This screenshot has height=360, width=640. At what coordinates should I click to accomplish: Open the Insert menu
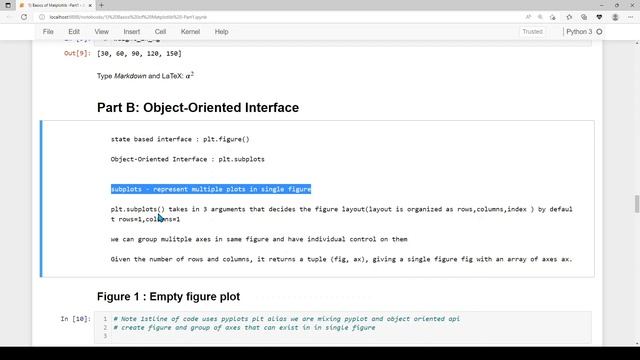[x=131, y=32]
